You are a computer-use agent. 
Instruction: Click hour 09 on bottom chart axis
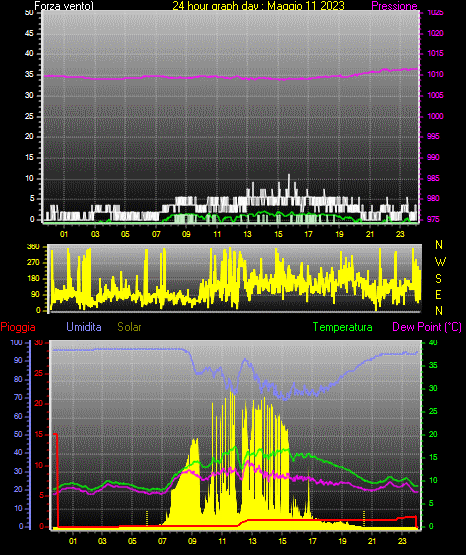pyautogui.click(x=192, y=541)
